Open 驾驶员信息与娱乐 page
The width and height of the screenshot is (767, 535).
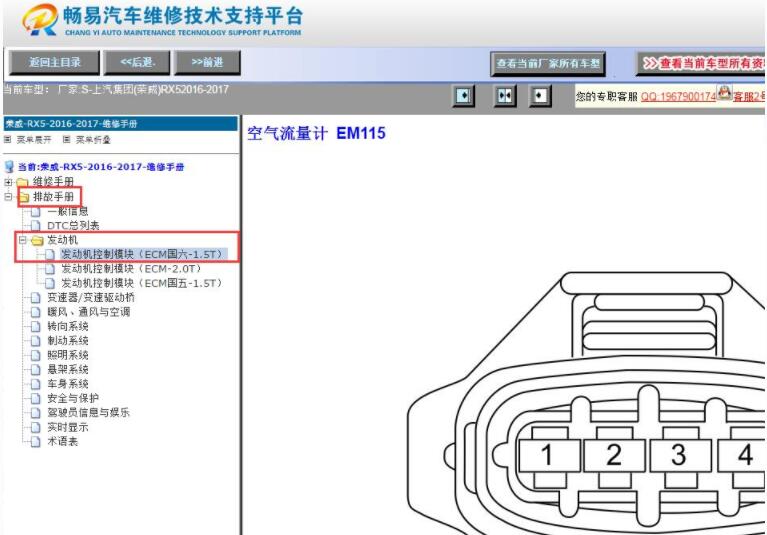click(x=89, y=412)
